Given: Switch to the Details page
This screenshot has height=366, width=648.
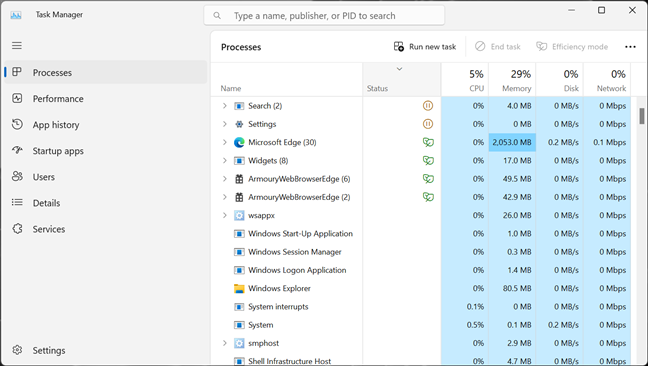Looking at the screenshot, I should [x=106, y=203].
